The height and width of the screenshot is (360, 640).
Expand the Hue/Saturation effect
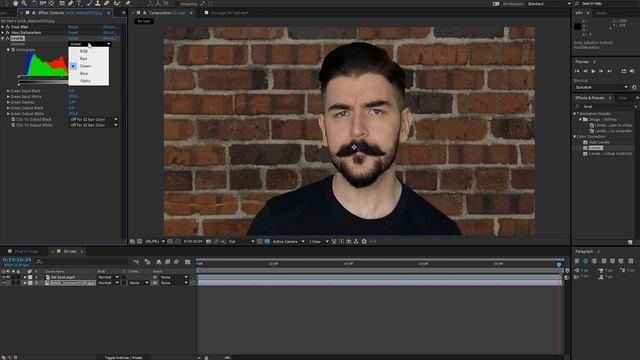click(x=3, y=33)
